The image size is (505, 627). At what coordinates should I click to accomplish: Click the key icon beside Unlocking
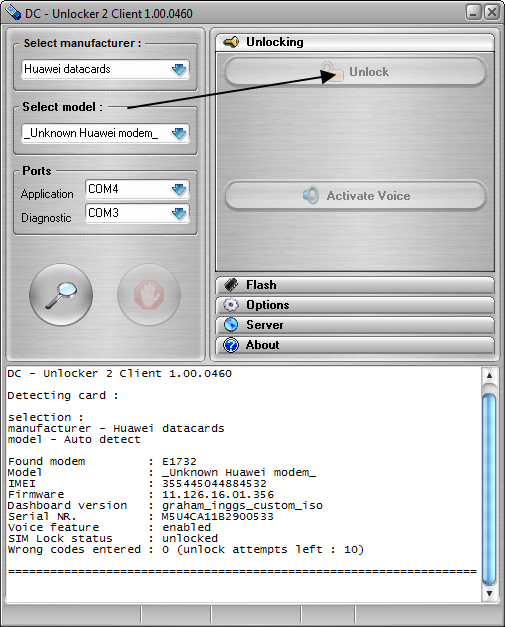(x=231, y=42)
